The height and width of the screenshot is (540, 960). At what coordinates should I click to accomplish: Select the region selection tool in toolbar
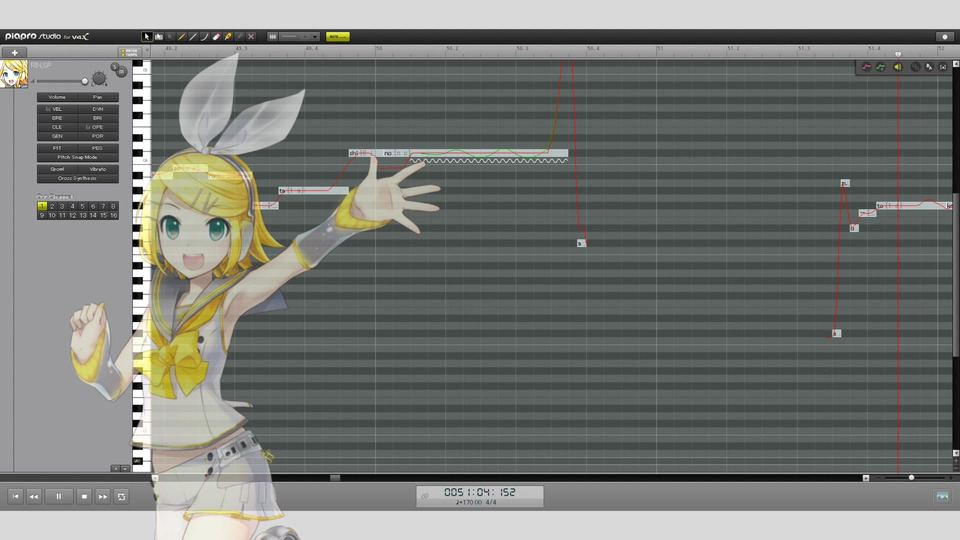(x=159, y=37)
